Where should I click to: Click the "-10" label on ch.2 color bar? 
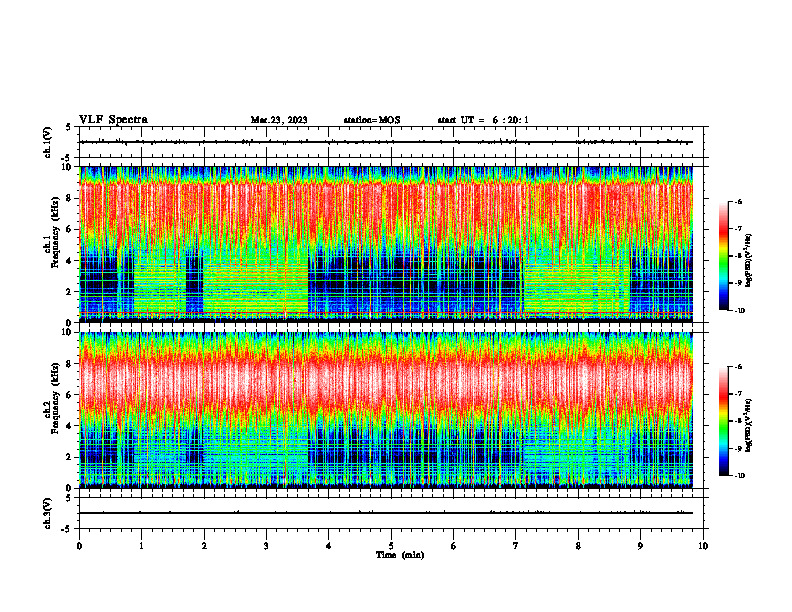coord(739,476)
